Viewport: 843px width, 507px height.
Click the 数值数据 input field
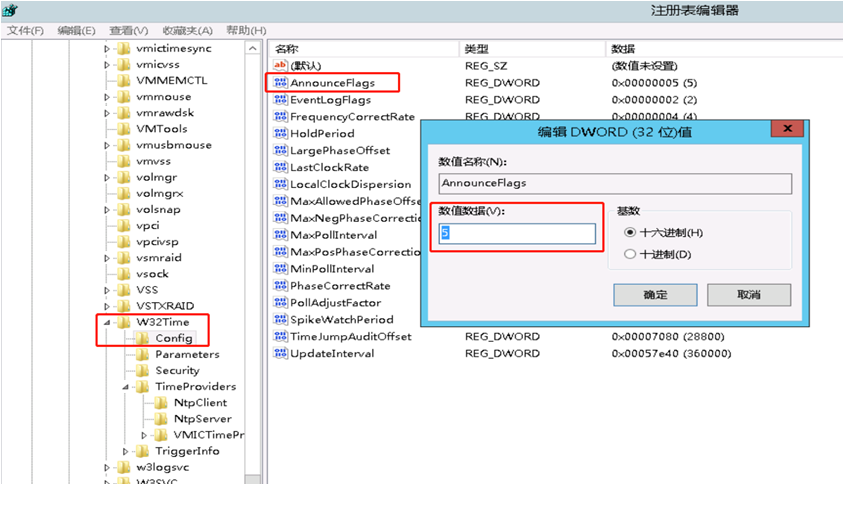(x=517, y=233)
